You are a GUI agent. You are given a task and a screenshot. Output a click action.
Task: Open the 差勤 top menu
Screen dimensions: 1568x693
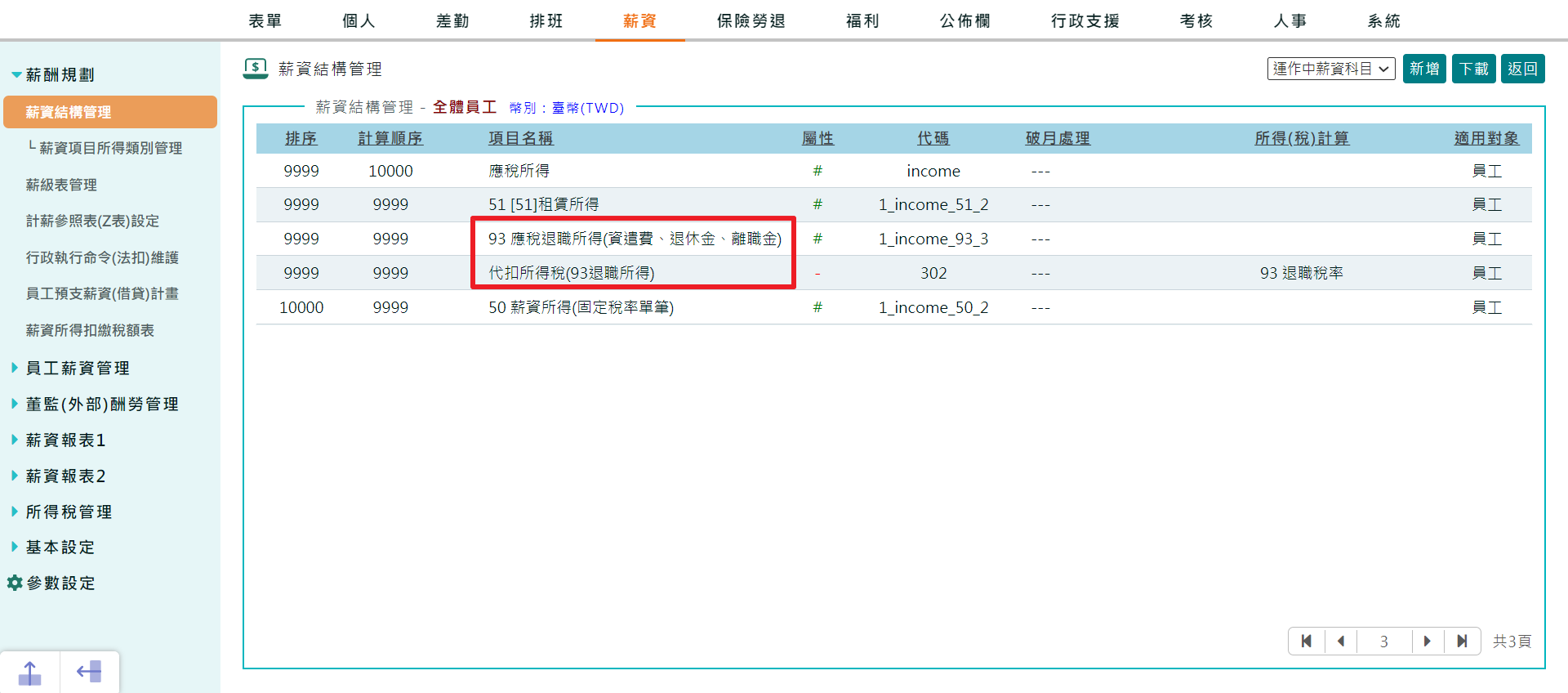pos(452,20)
